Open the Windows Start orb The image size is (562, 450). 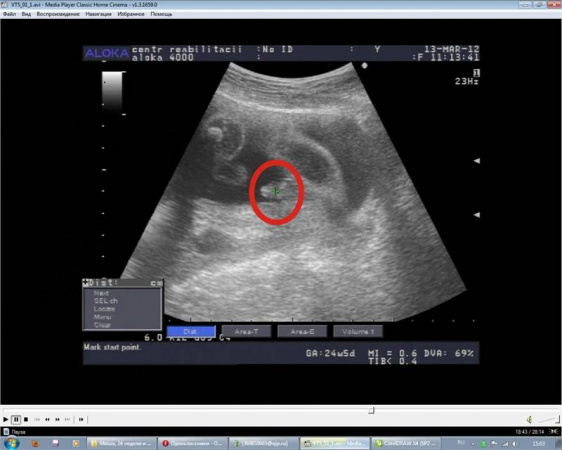(x=11, y=444)
